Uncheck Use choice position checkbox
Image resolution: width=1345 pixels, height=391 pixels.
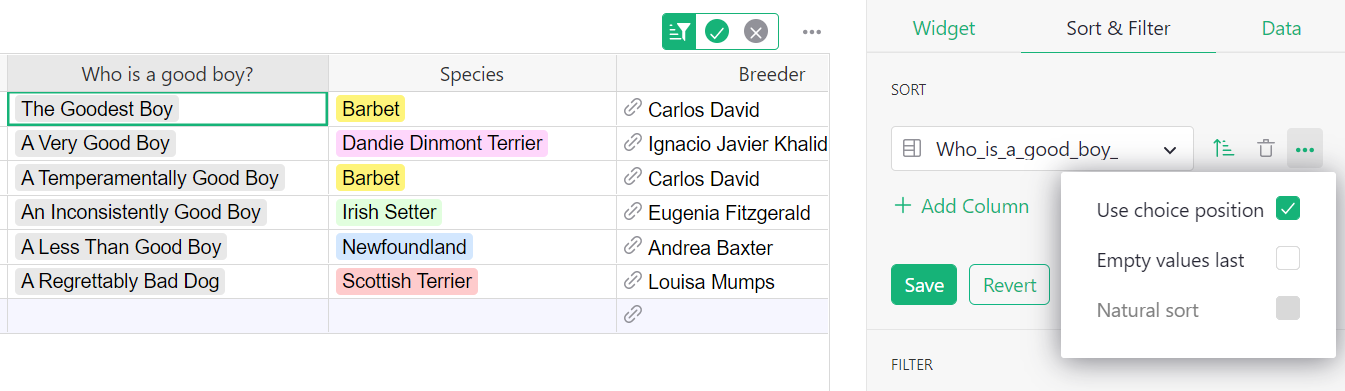click(x=1288, y=209)
